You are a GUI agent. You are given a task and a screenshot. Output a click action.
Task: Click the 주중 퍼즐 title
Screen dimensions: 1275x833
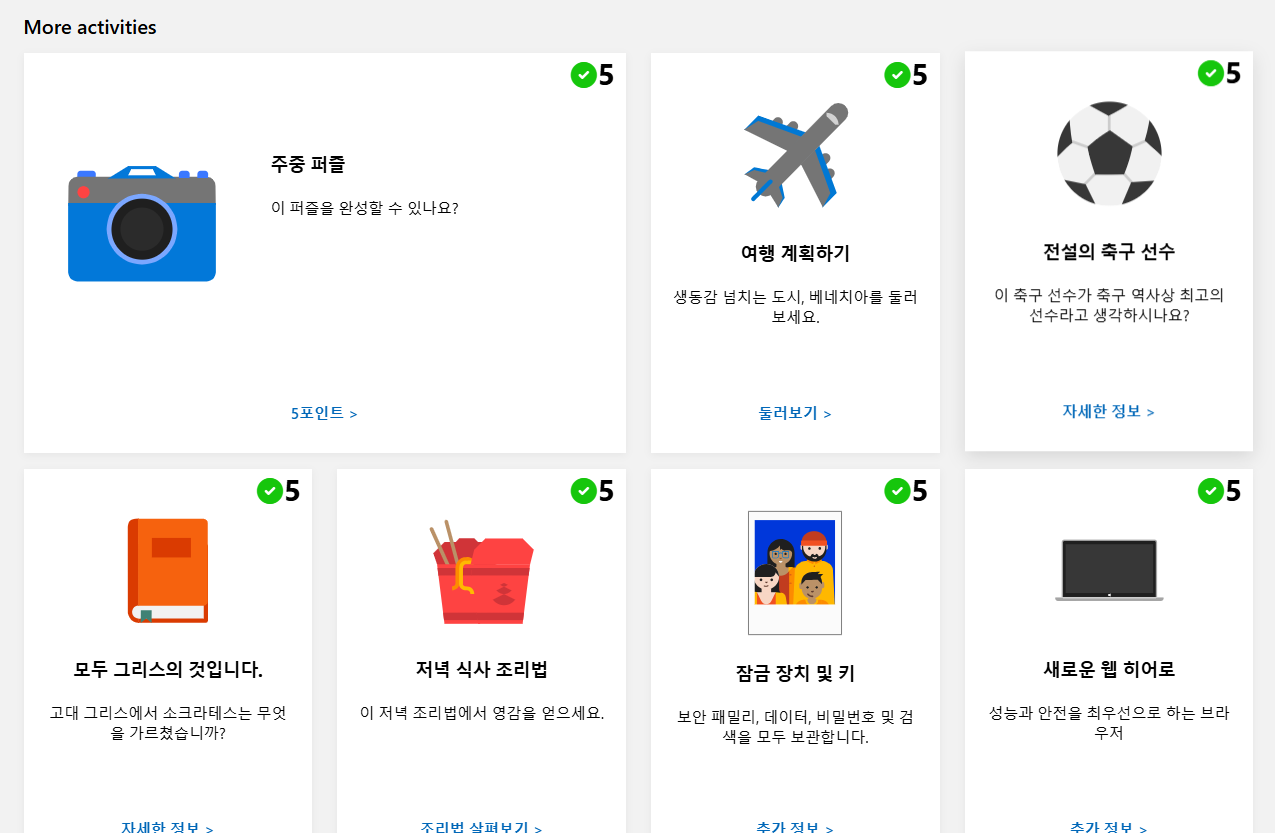click(308, 164)
